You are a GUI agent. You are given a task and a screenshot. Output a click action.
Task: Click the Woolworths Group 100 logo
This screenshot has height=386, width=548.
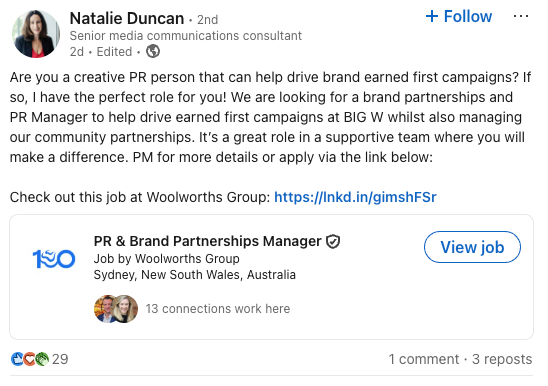tap(54, 259)
